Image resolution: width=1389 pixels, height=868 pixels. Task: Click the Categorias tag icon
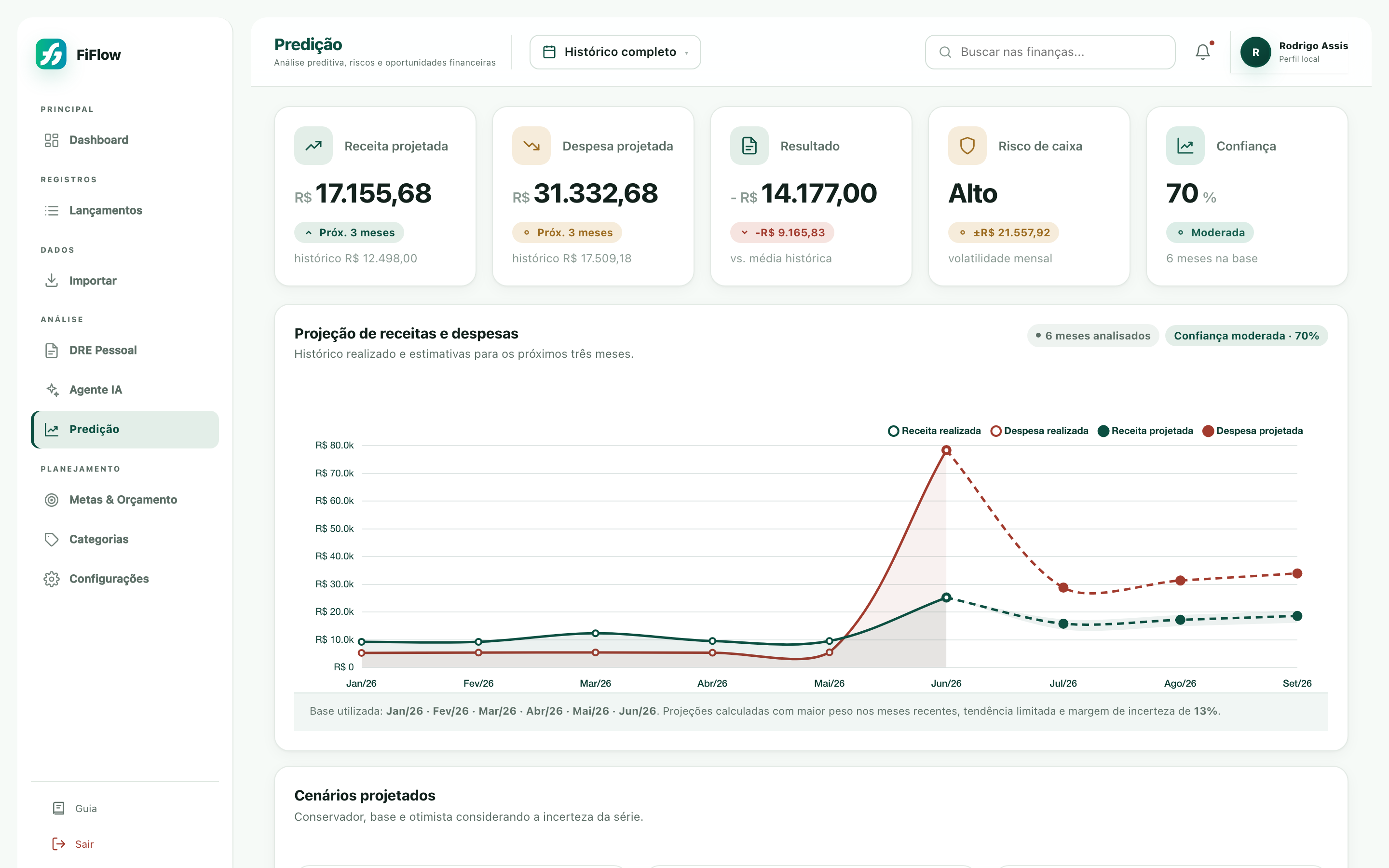[x=52, y=540]
